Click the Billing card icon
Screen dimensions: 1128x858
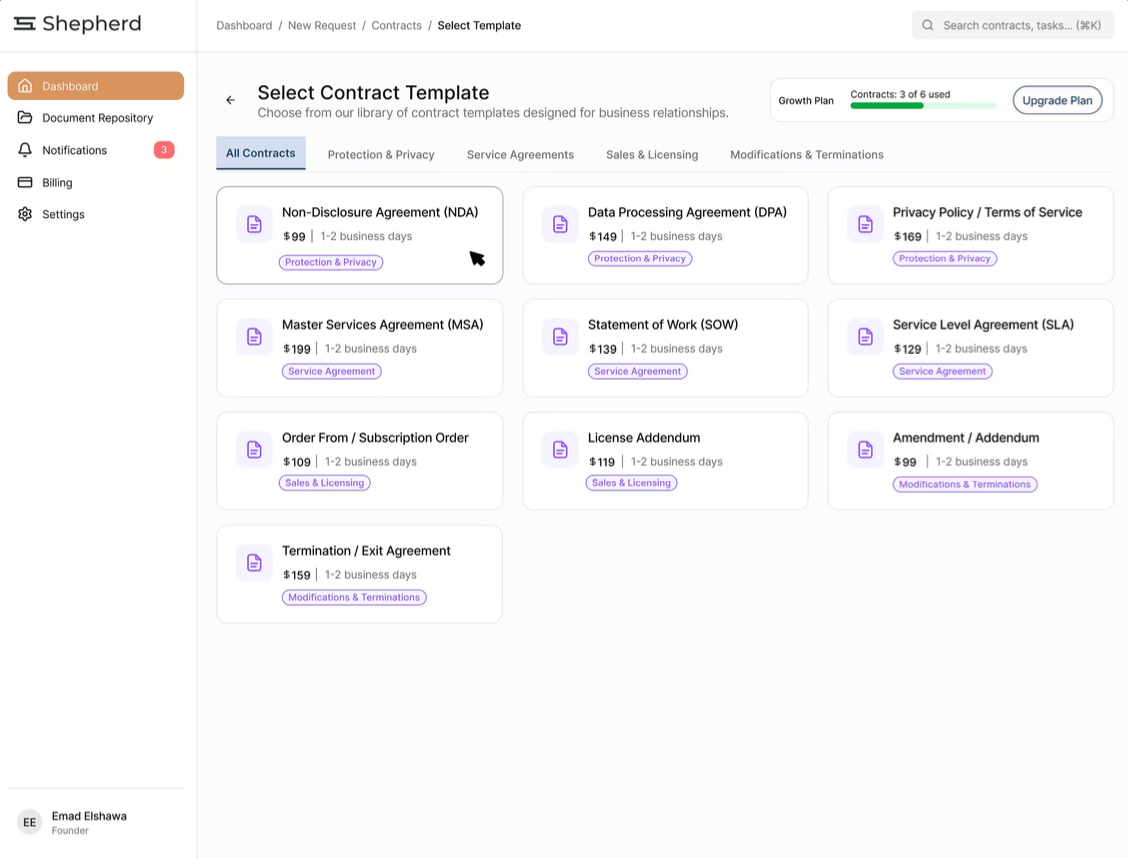[x=25, y=182]
